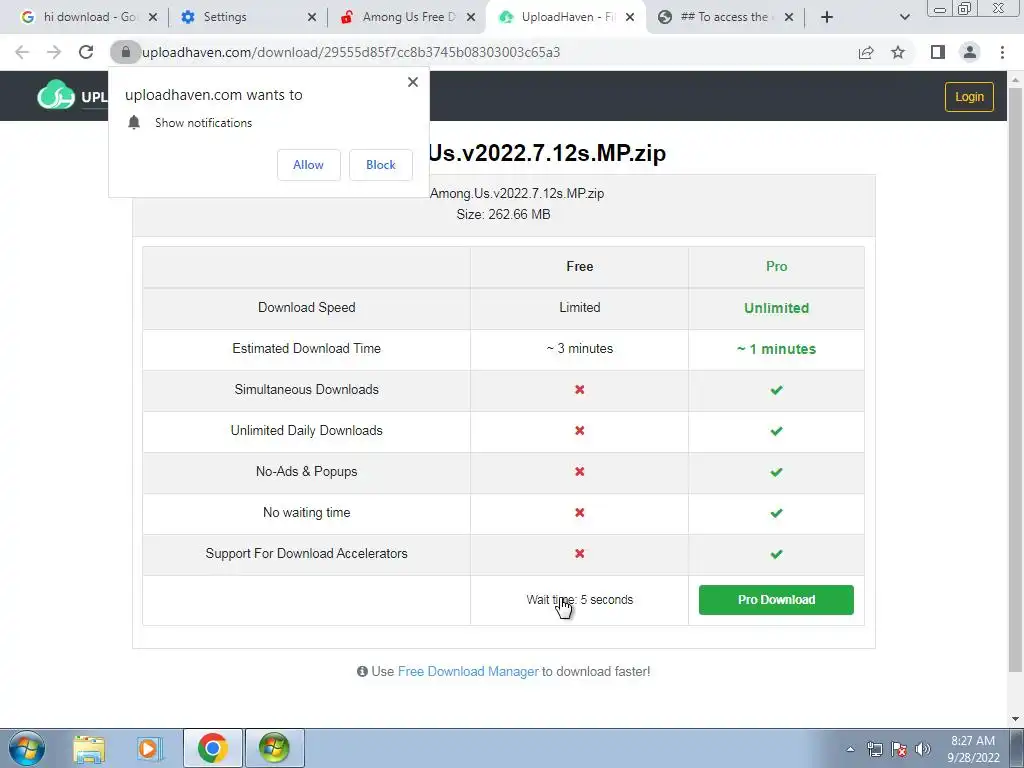Click the '~ 3 minutes' cell
This screenshot has height=768, width=1024.
click(579, 349)
